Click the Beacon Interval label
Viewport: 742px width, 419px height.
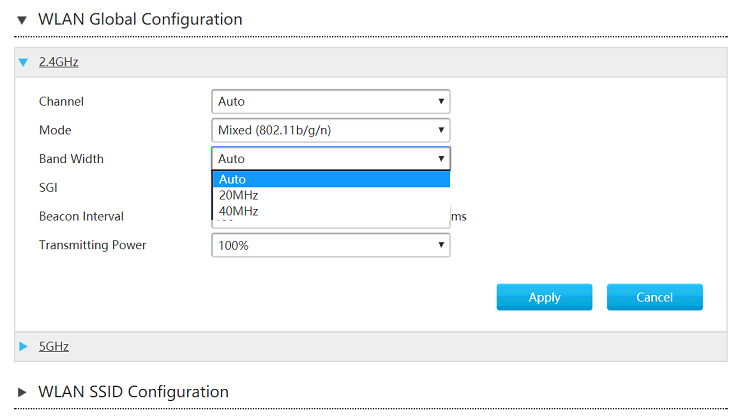81,216
